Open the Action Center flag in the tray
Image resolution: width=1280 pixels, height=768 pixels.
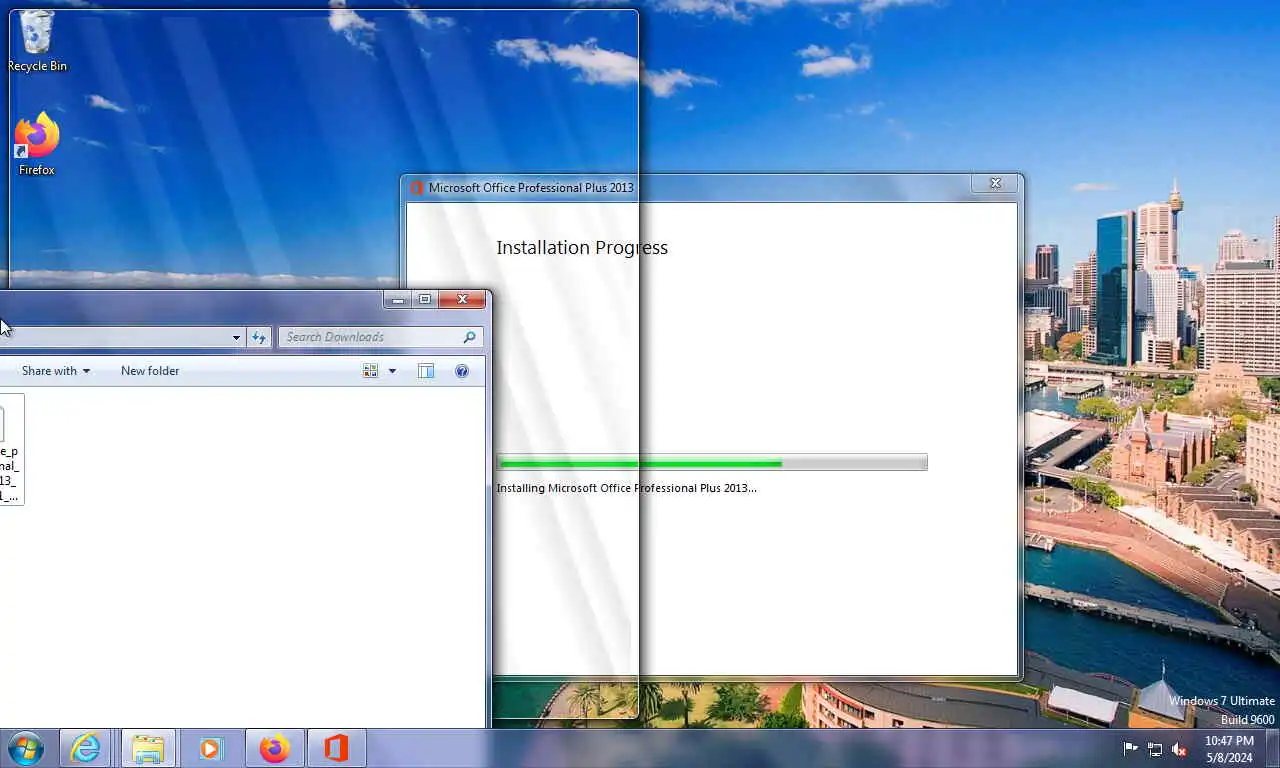[x=1131, y=748]
